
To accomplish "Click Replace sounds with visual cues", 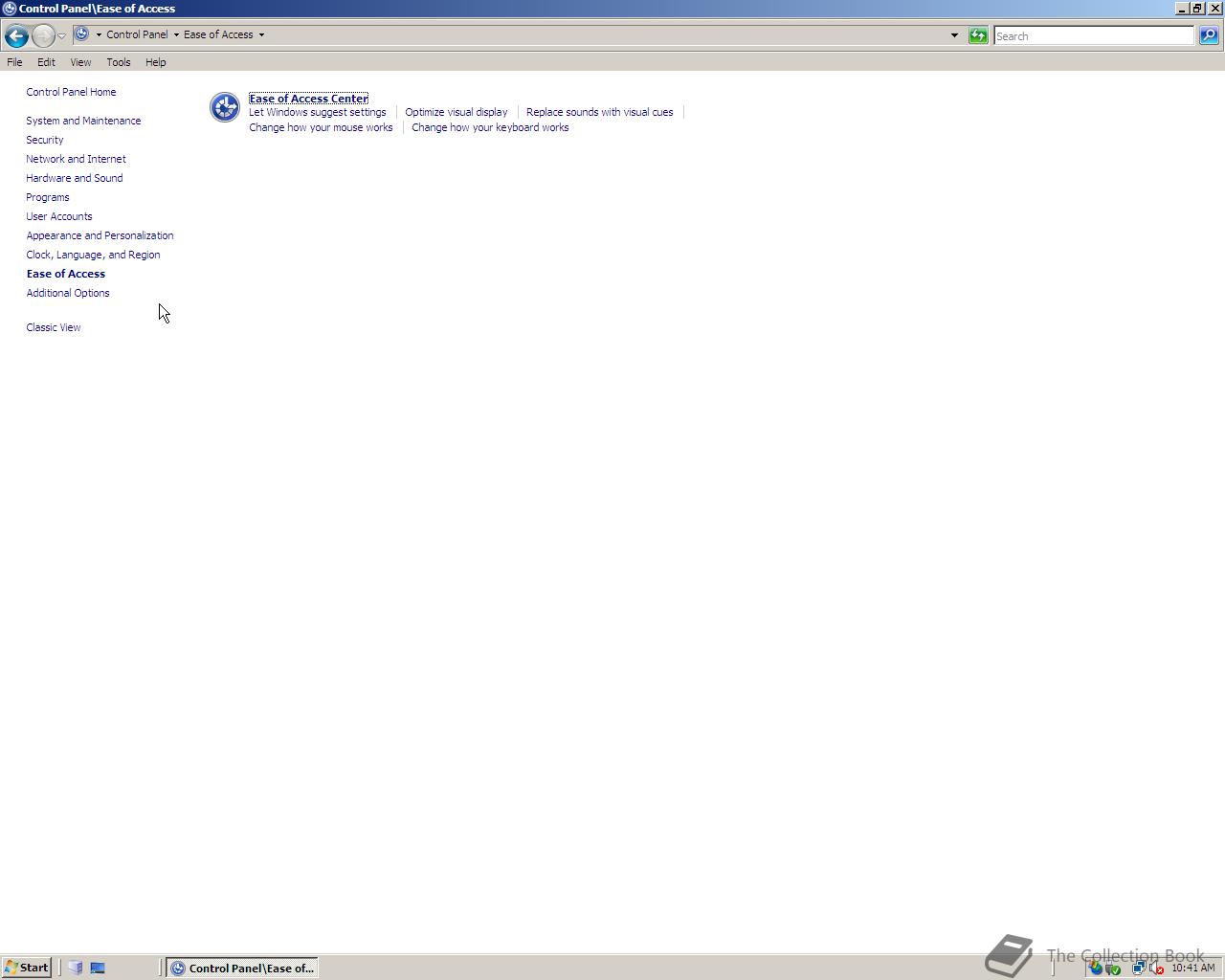I will click(600, 112).
